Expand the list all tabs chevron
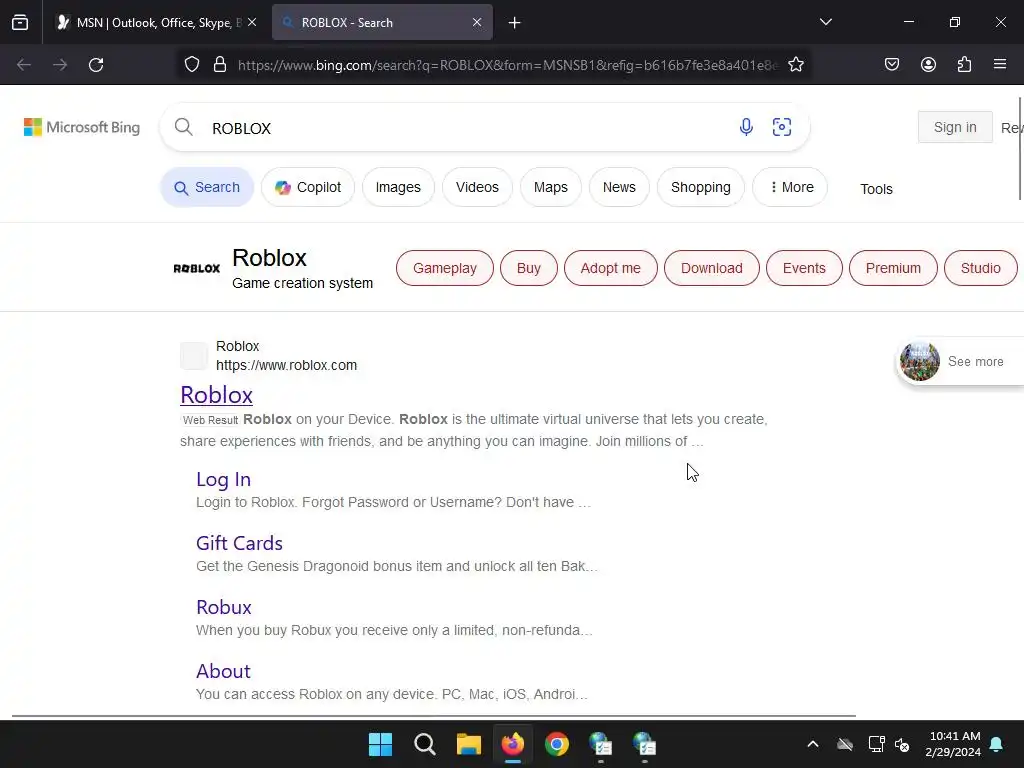Viewport: 1024px width, 768px height. [x=825, y=22]
